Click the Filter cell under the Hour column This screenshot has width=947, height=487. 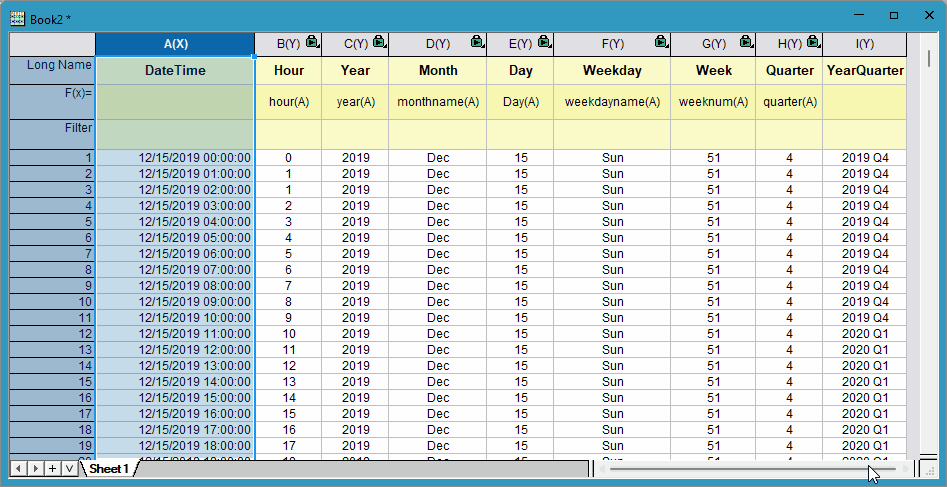point(288,134)
